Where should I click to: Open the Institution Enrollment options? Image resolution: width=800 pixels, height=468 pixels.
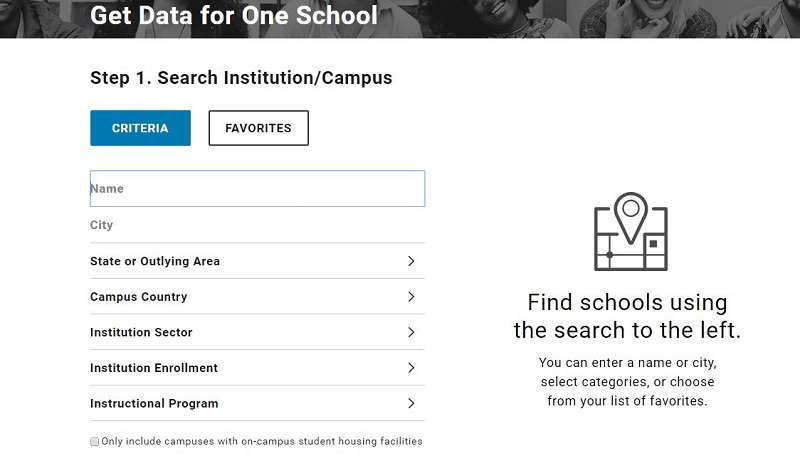(154, 368)
